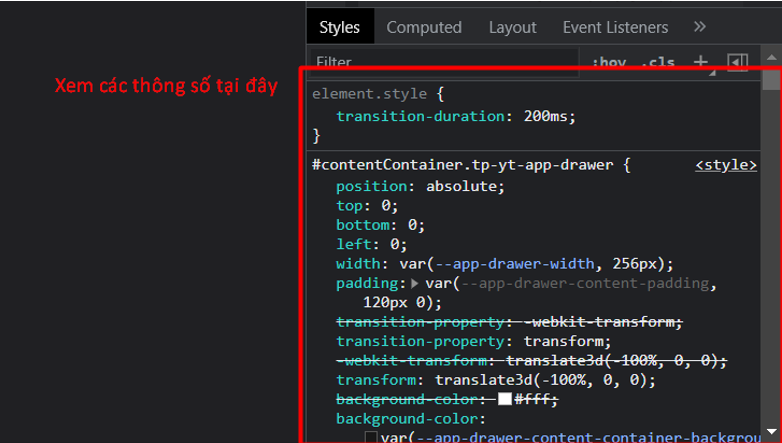Add a new style rule with plus icon
This screenshot has width=782, height=443.
(x=701, y=62)
